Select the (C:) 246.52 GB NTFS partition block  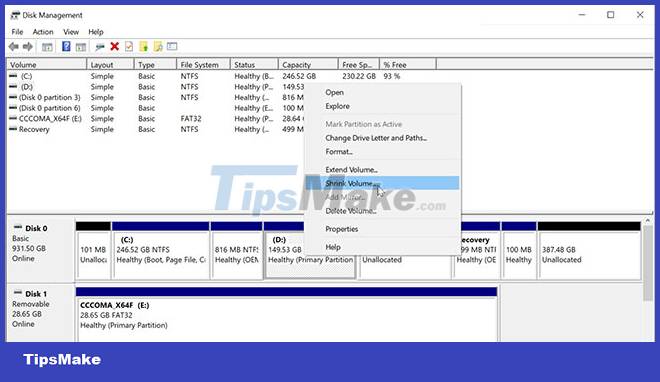(161, 251)
